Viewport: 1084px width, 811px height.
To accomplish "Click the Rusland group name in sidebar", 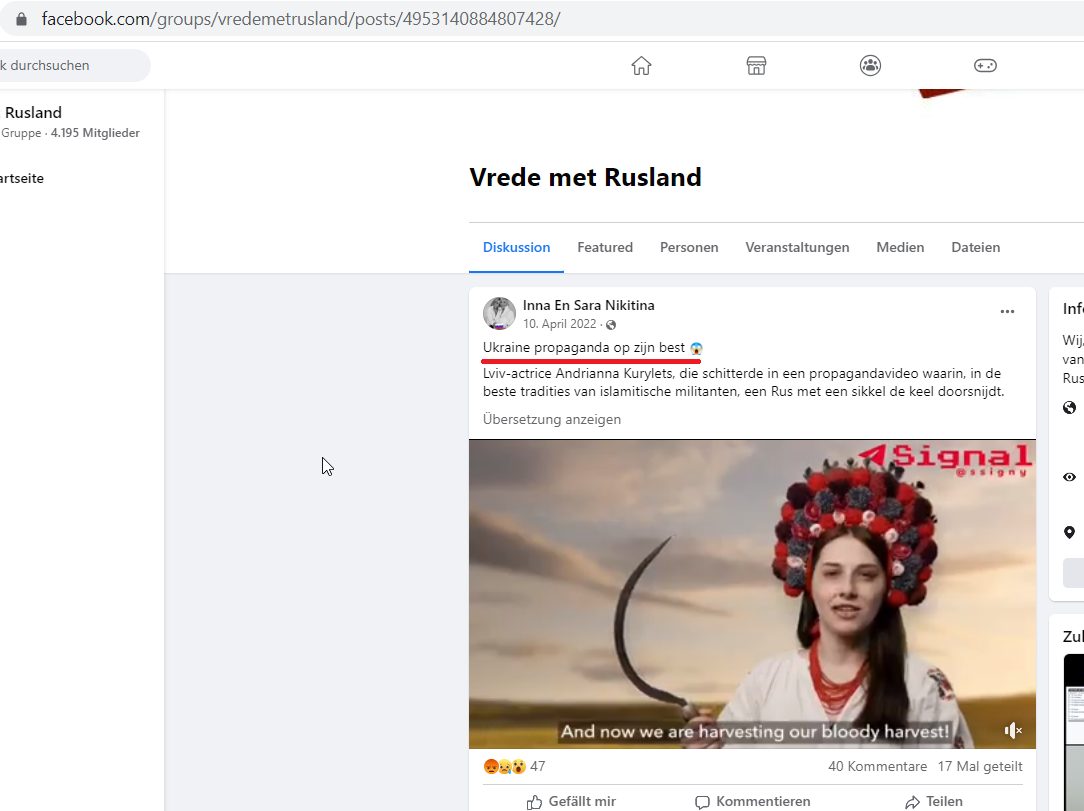I will coord(33,113).
